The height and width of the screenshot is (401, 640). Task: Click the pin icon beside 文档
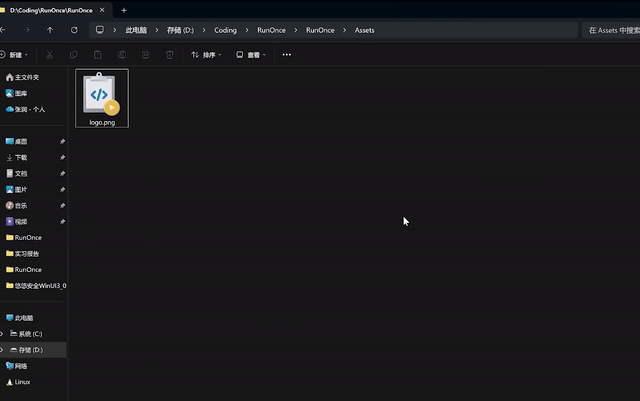click(62, 174)
